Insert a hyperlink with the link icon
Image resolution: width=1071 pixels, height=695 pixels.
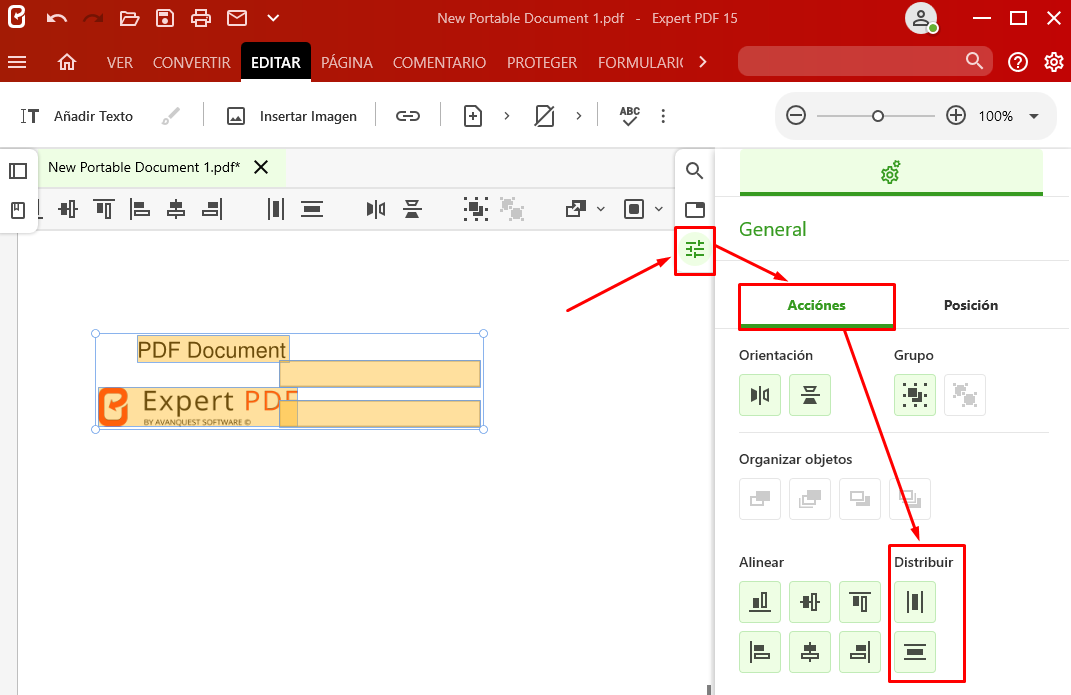[x=408, y=116]
